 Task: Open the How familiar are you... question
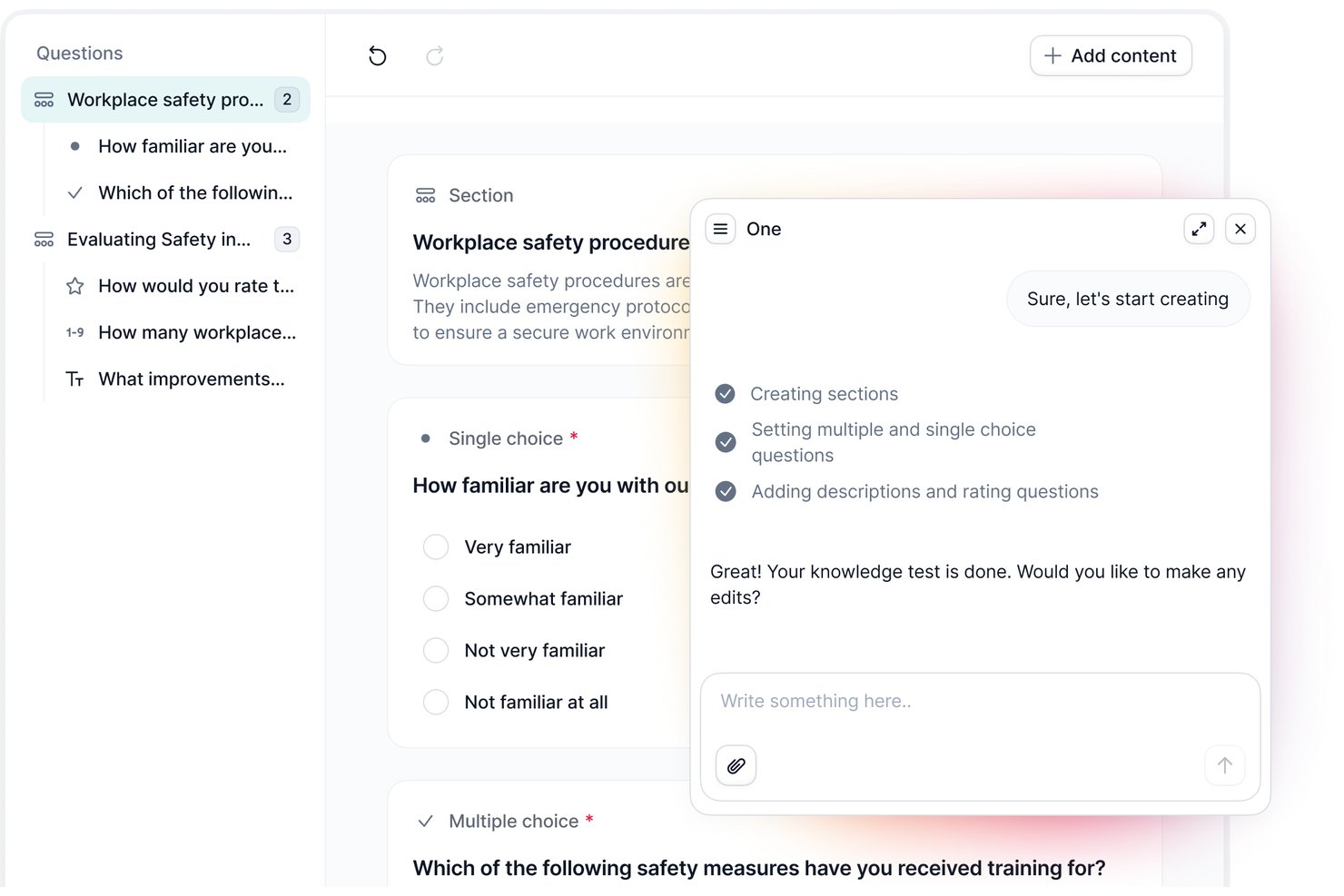(x=193, y=146)
